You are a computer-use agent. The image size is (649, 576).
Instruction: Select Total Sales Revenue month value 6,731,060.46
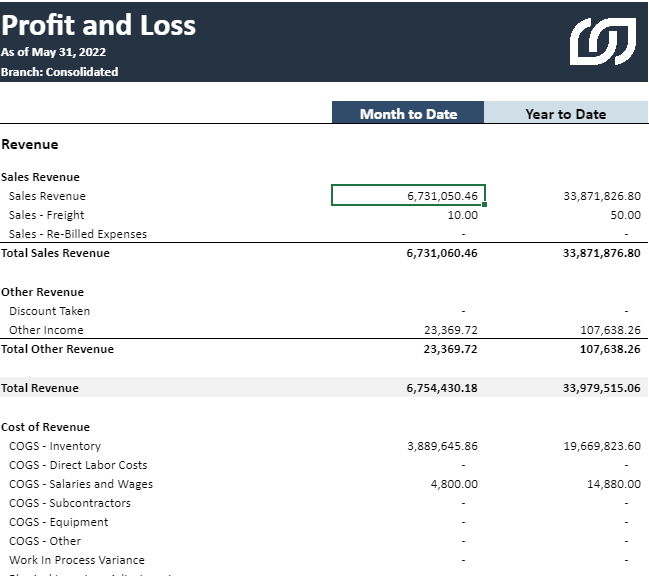442,253
